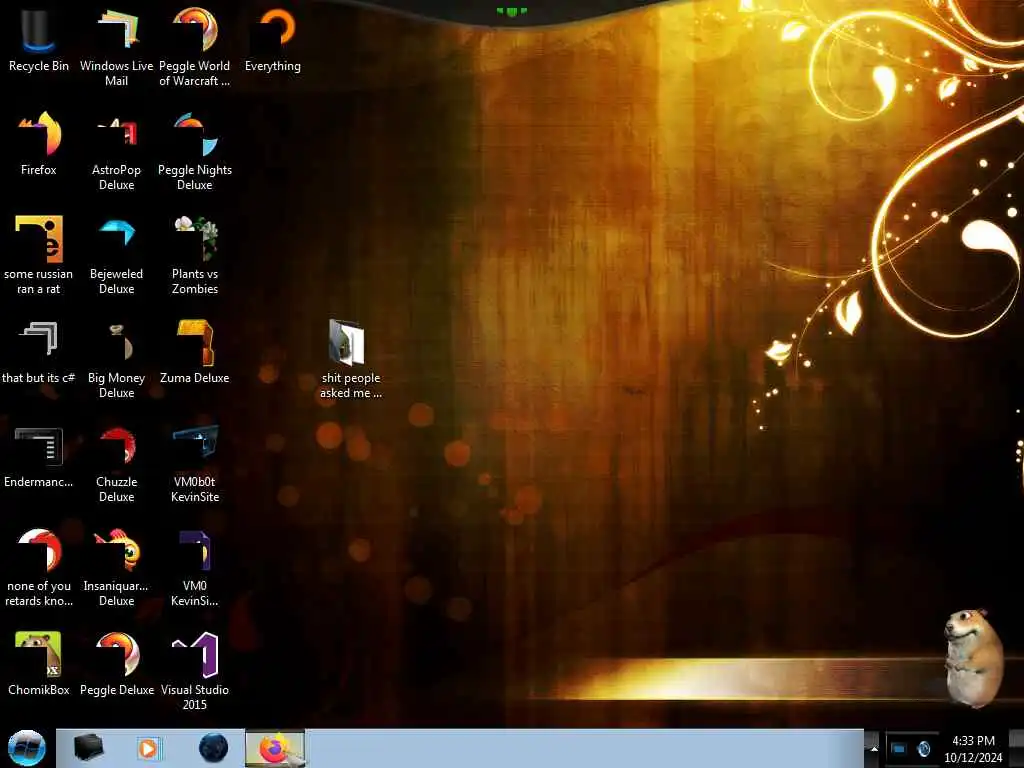Select the Chuzzle Deluxe icon
This screenshot has width=1024, height=768.
[x=116, y=464]
